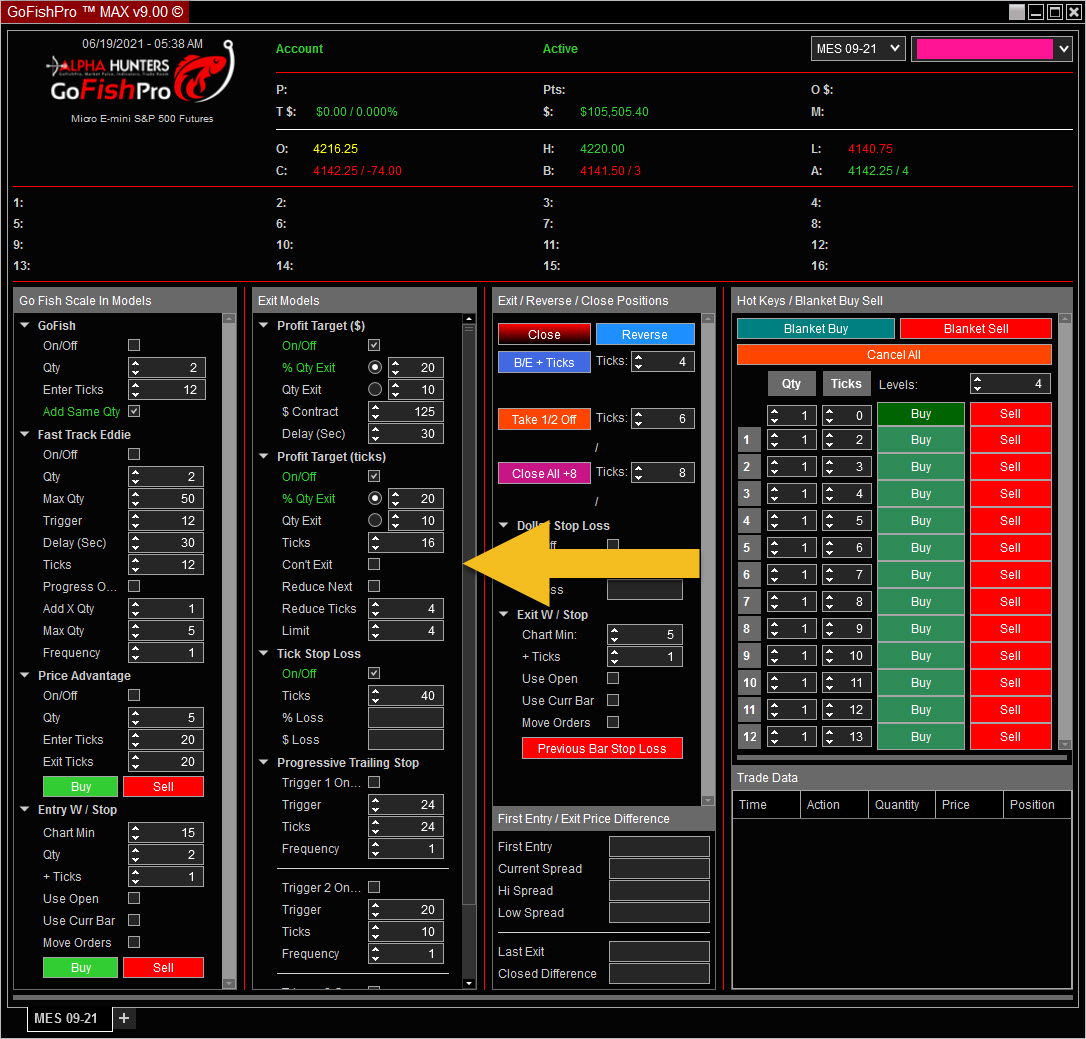Collapse Progressive Trailing Stop section

point(264,762)
